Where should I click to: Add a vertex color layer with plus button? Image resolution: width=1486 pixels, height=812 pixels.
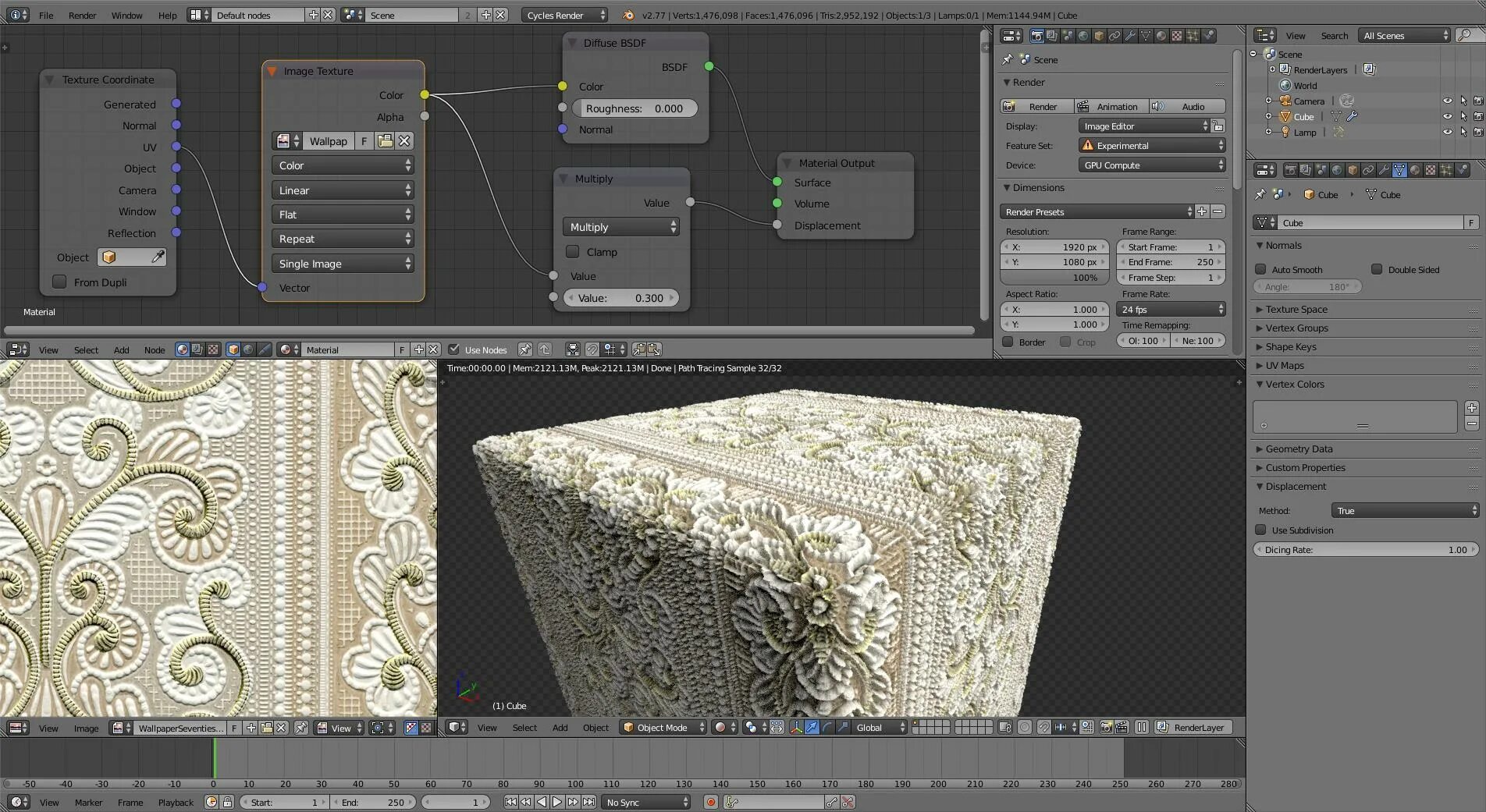[x=1471, y=408]
